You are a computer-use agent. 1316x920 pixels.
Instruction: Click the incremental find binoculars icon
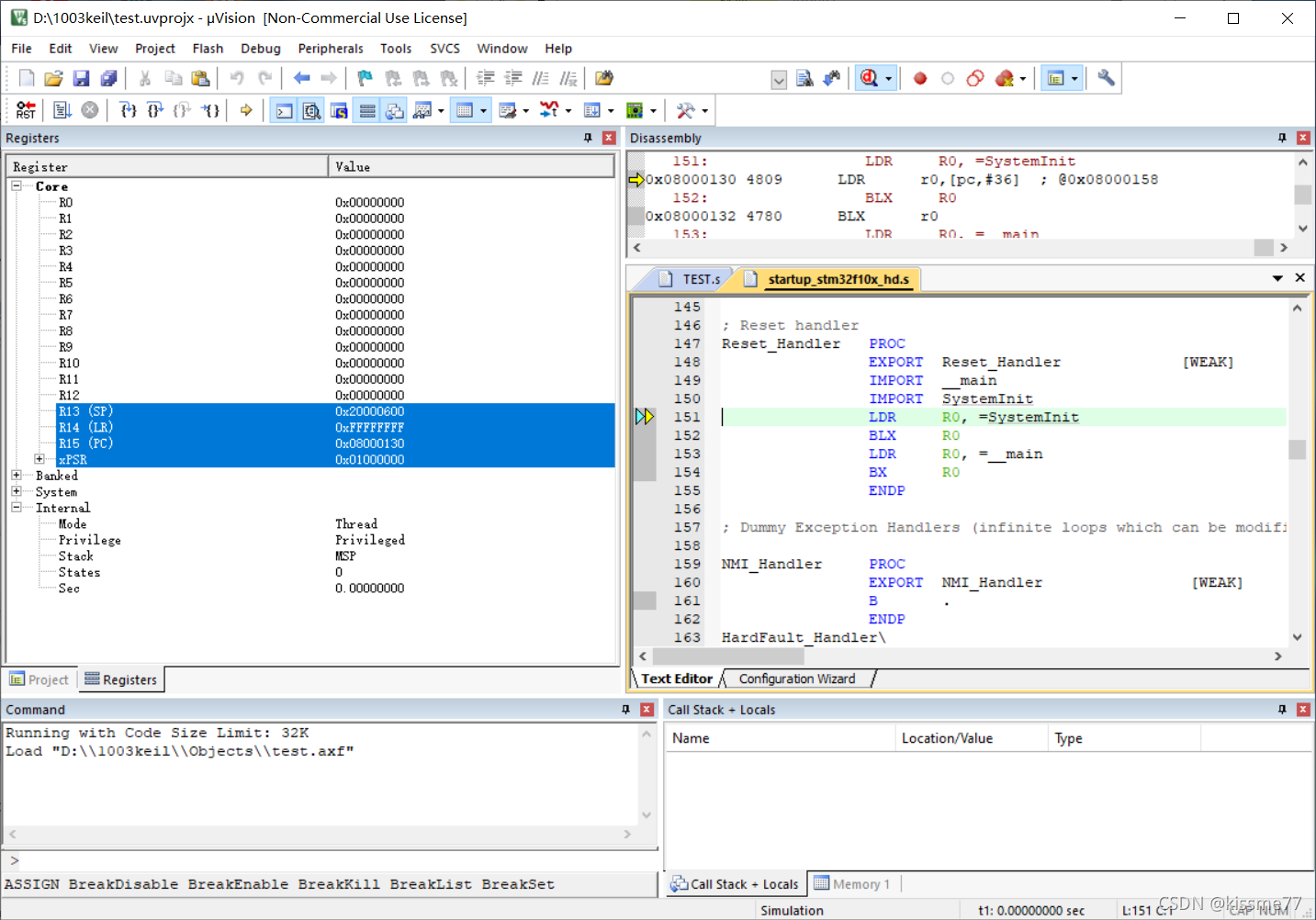click(832, 79)
